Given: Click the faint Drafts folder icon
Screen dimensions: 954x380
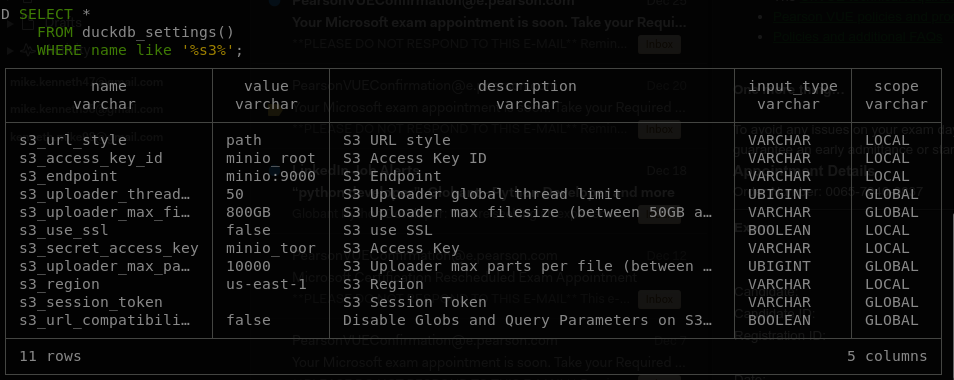Looking at the screenshot, I should [27, 25].
